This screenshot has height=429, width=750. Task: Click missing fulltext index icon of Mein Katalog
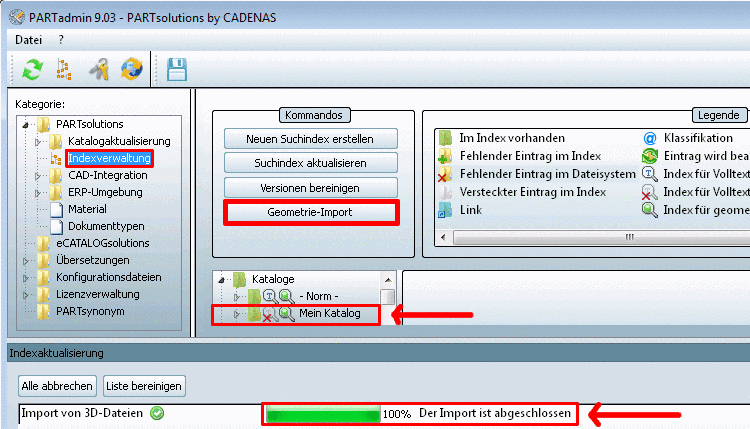point(270,314)
